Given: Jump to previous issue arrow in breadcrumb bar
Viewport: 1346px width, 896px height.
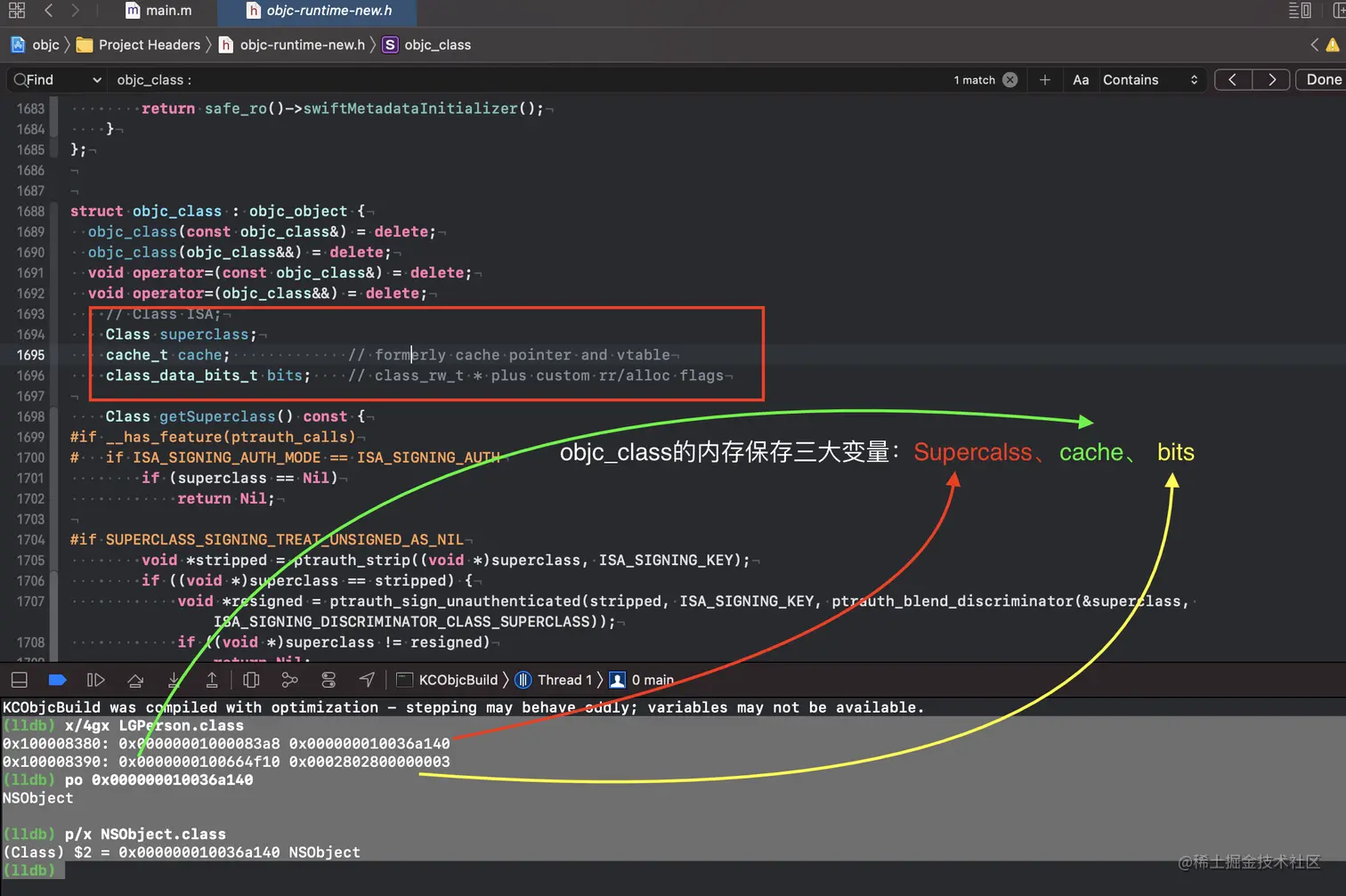Looking at the screenshot, I should click(x=1314, y=44).
